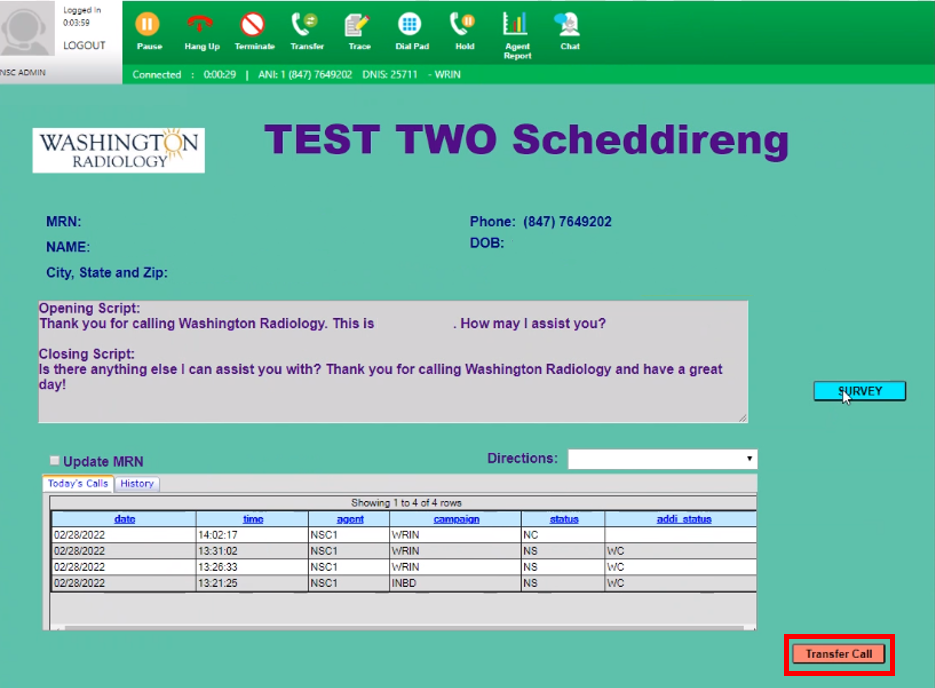Select the 13:31:02 time cell
This screenshot has height=688, width=935.
click(252, 551)
